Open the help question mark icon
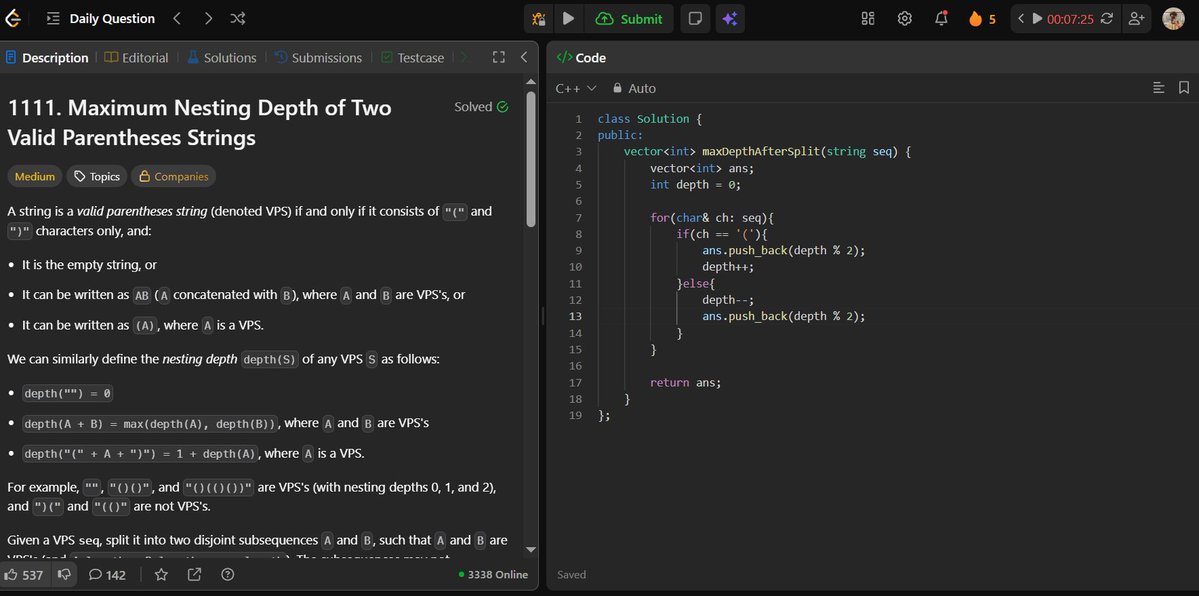The image size is (1199, 596). coord(227,575)
